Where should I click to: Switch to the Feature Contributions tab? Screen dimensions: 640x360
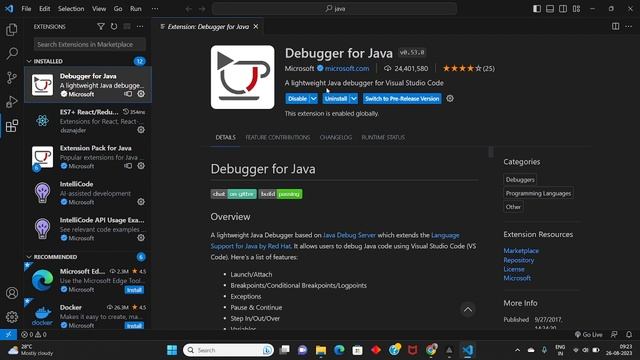[278, 138]
